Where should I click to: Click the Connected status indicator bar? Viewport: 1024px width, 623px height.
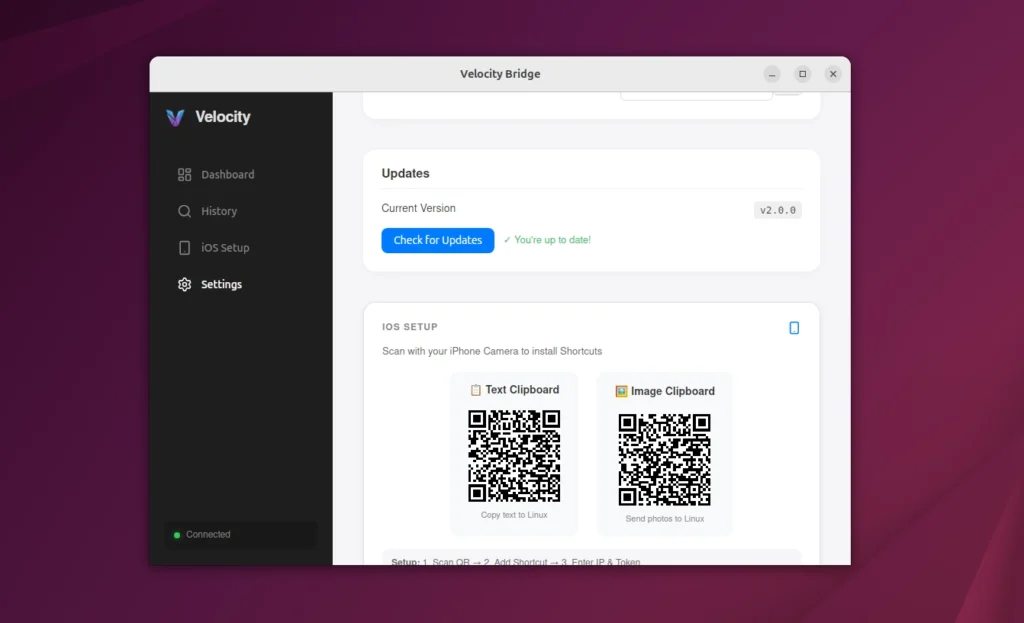[240, 535]
